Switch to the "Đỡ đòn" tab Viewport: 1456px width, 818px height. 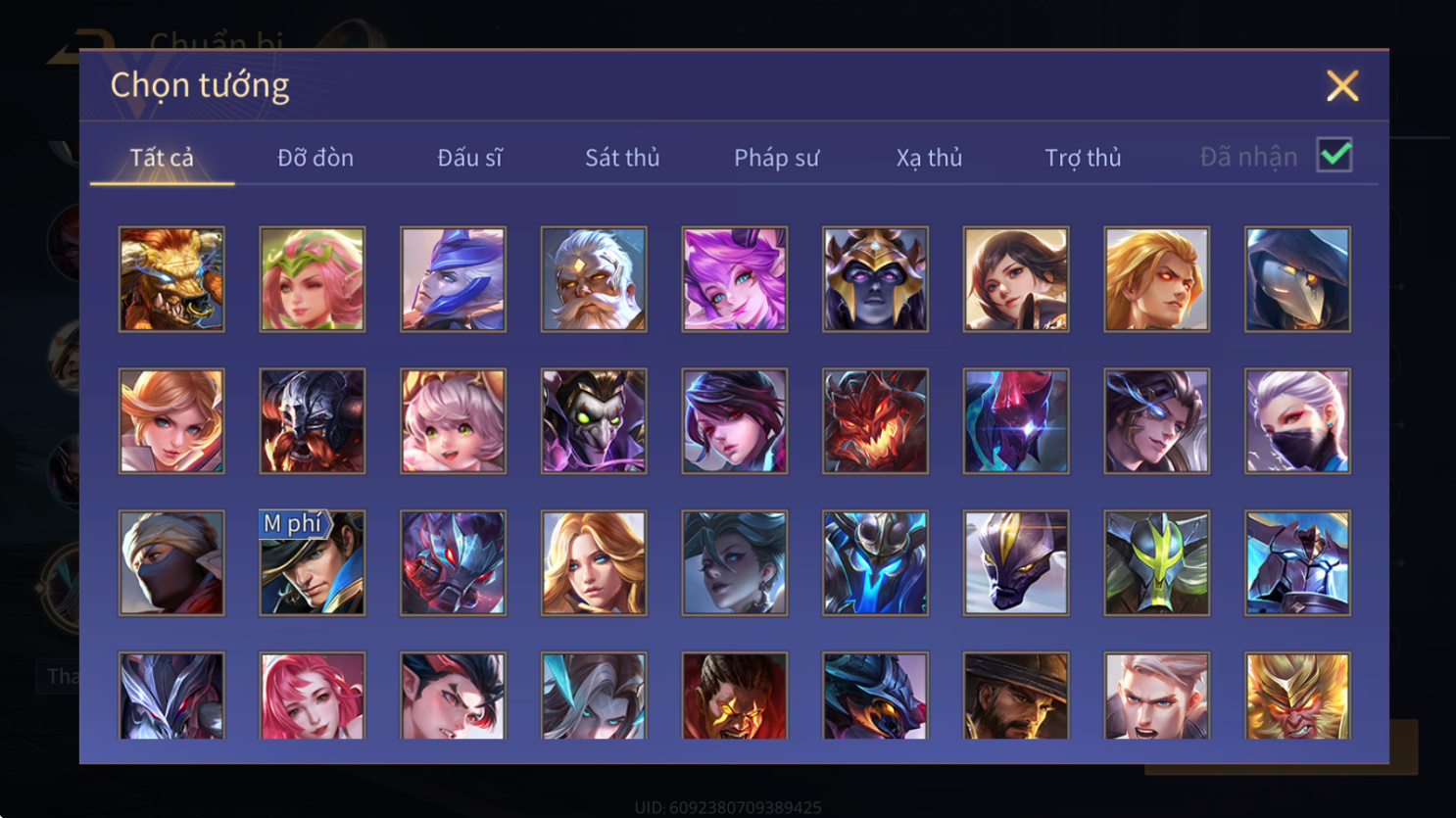(315, 158)
